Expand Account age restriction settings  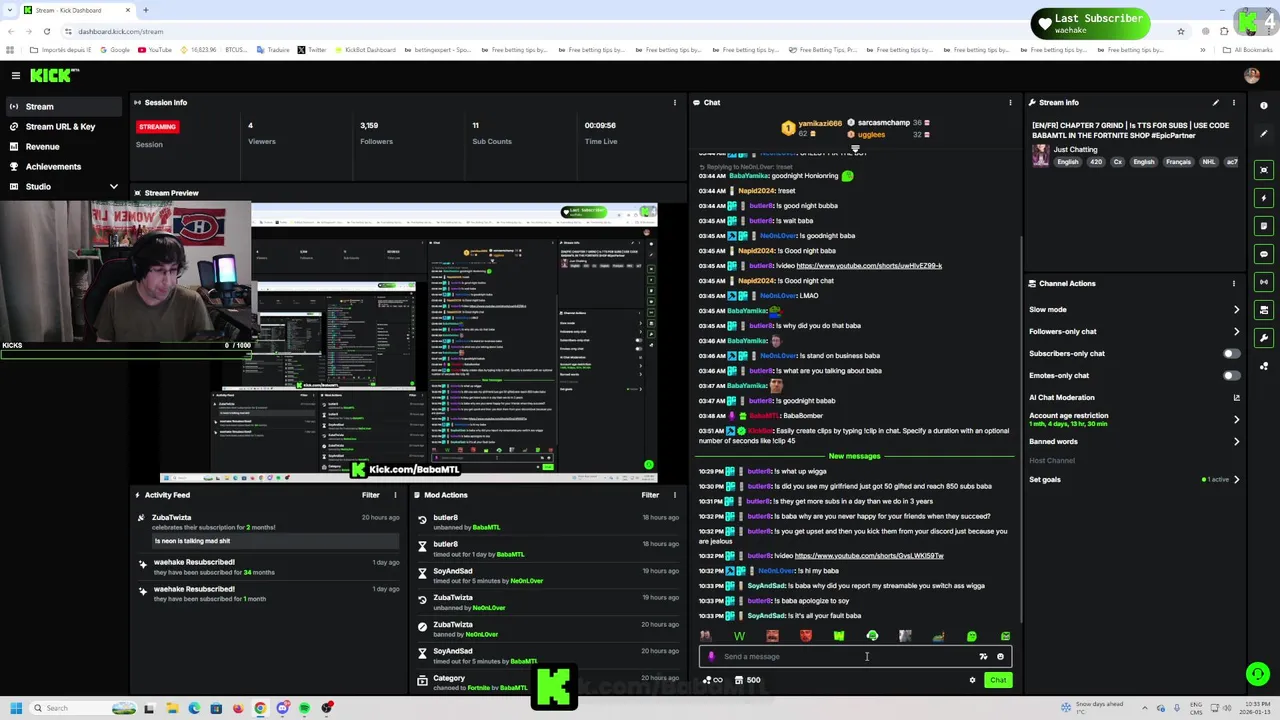click(x=1236, y=419)
